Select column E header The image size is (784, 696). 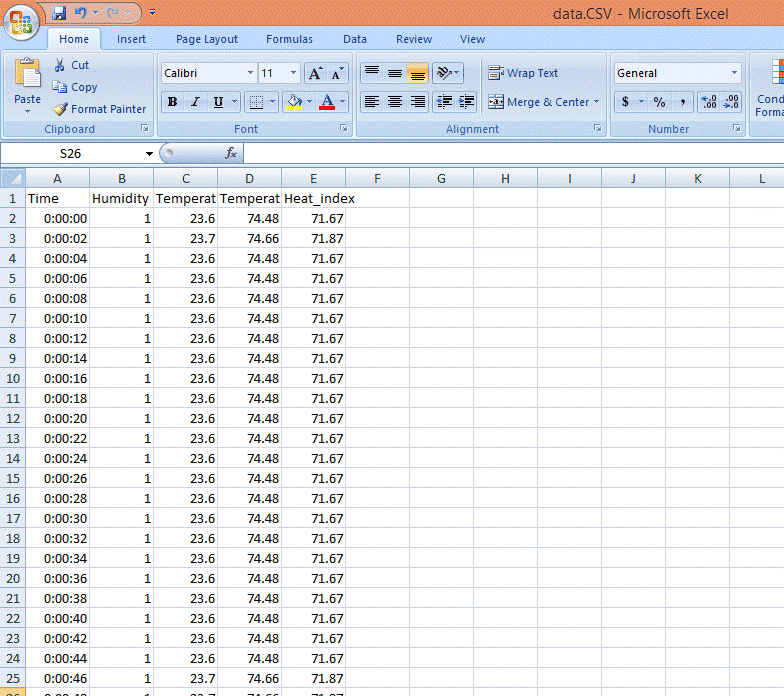[313, 178]
